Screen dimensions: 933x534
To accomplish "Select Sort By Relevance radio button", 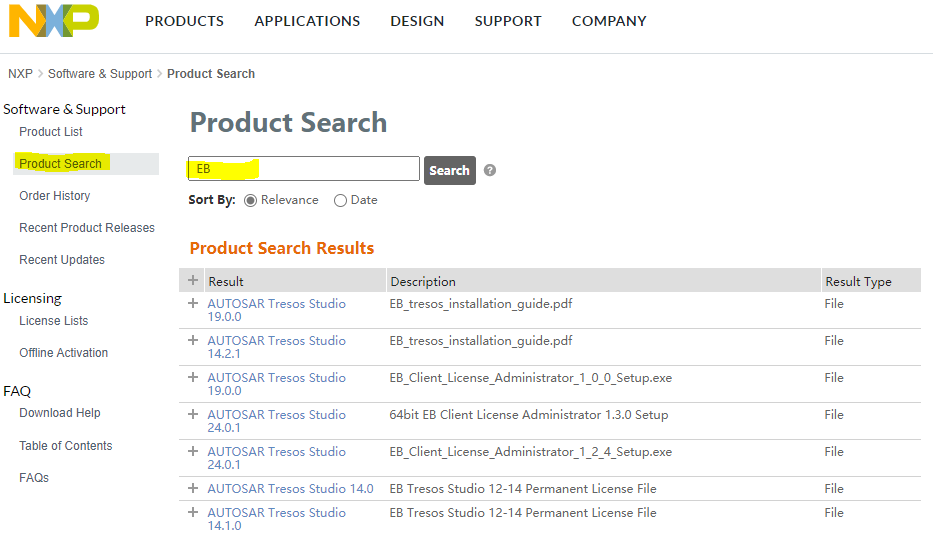I will pos(251,200).
